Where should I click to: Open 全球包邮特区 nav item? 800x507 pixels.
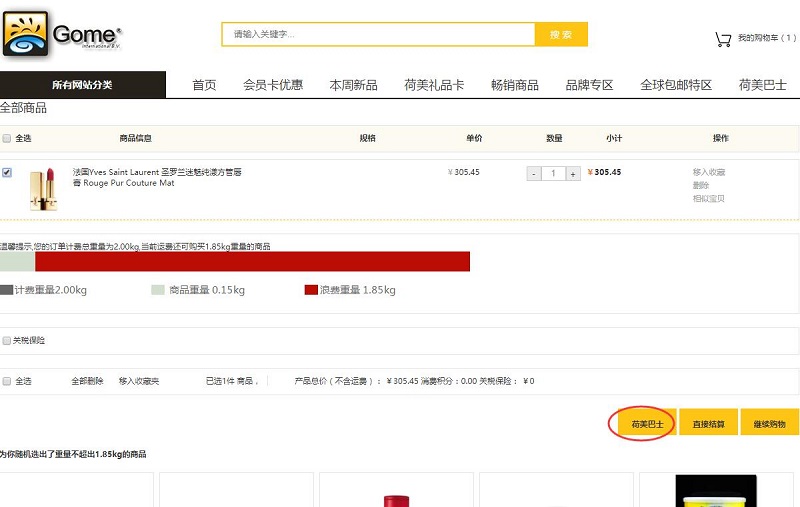point(676,85)
